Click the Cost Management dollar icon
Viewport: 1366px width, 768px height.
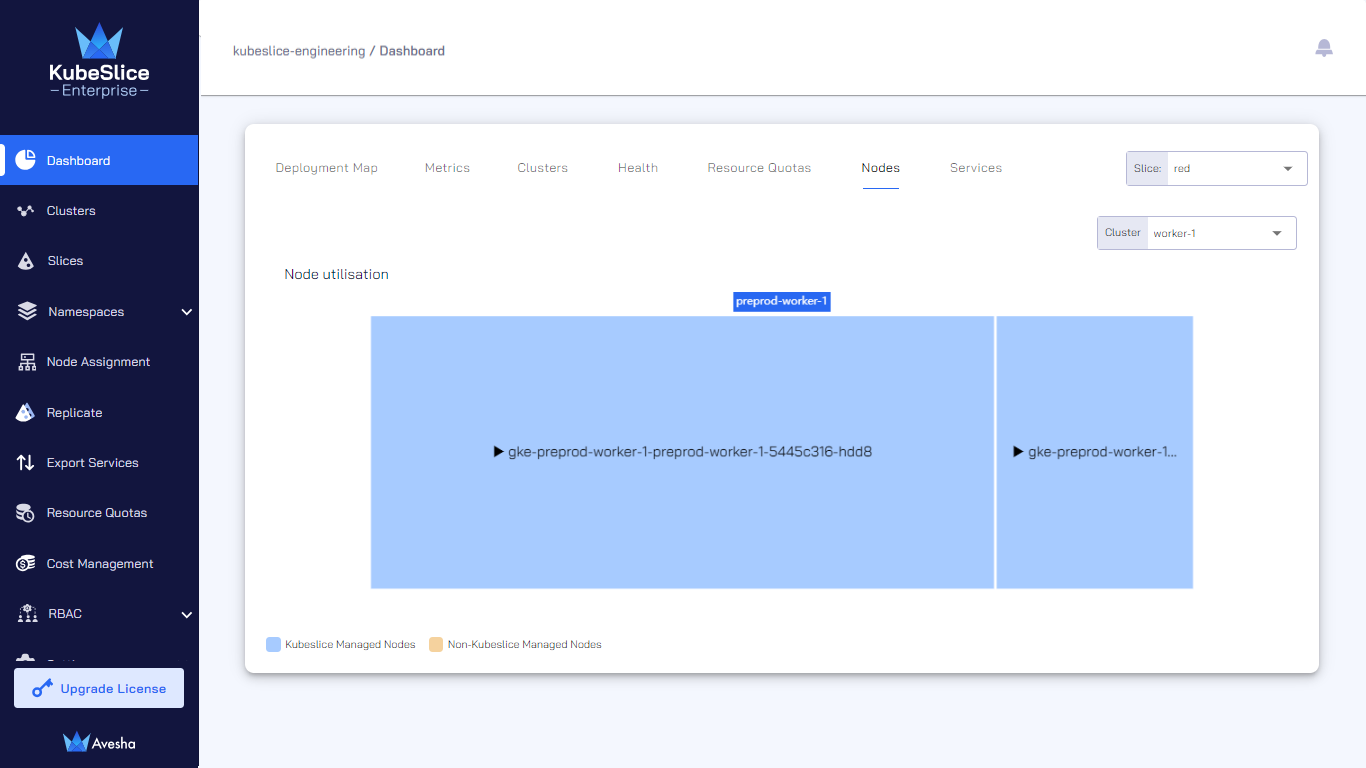point(26,564)
